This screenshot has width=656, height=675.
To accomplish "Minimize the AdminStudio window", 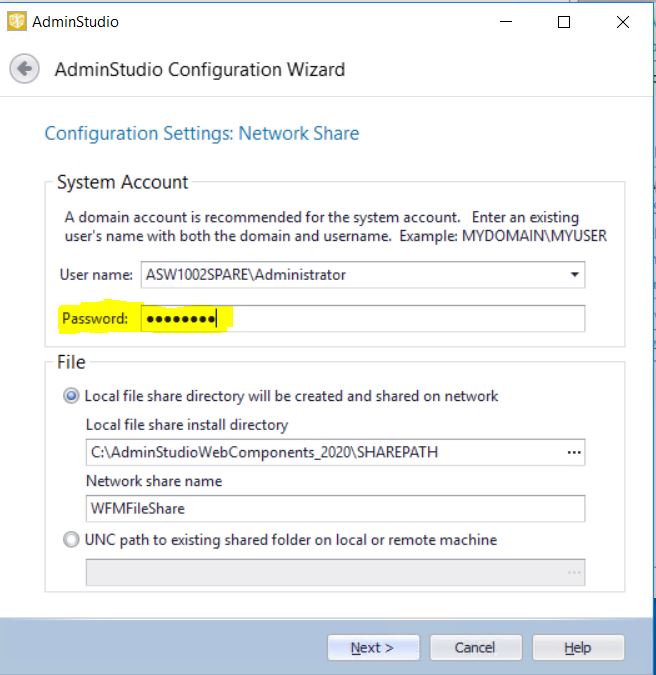I will coord(506,22).
